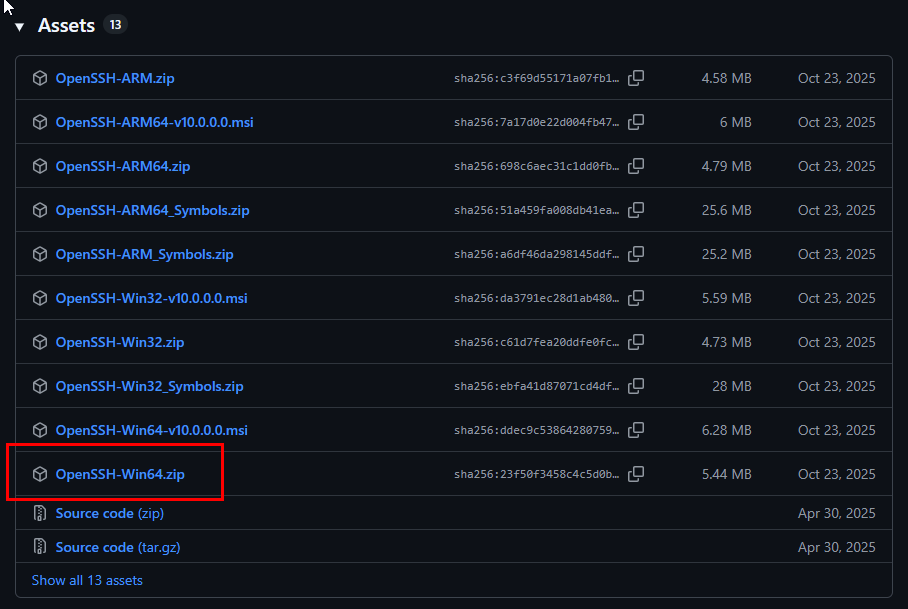This screenshot has height=609, width=908.
Task: Click the 25.6 MB size value
Action: [726, 210]
